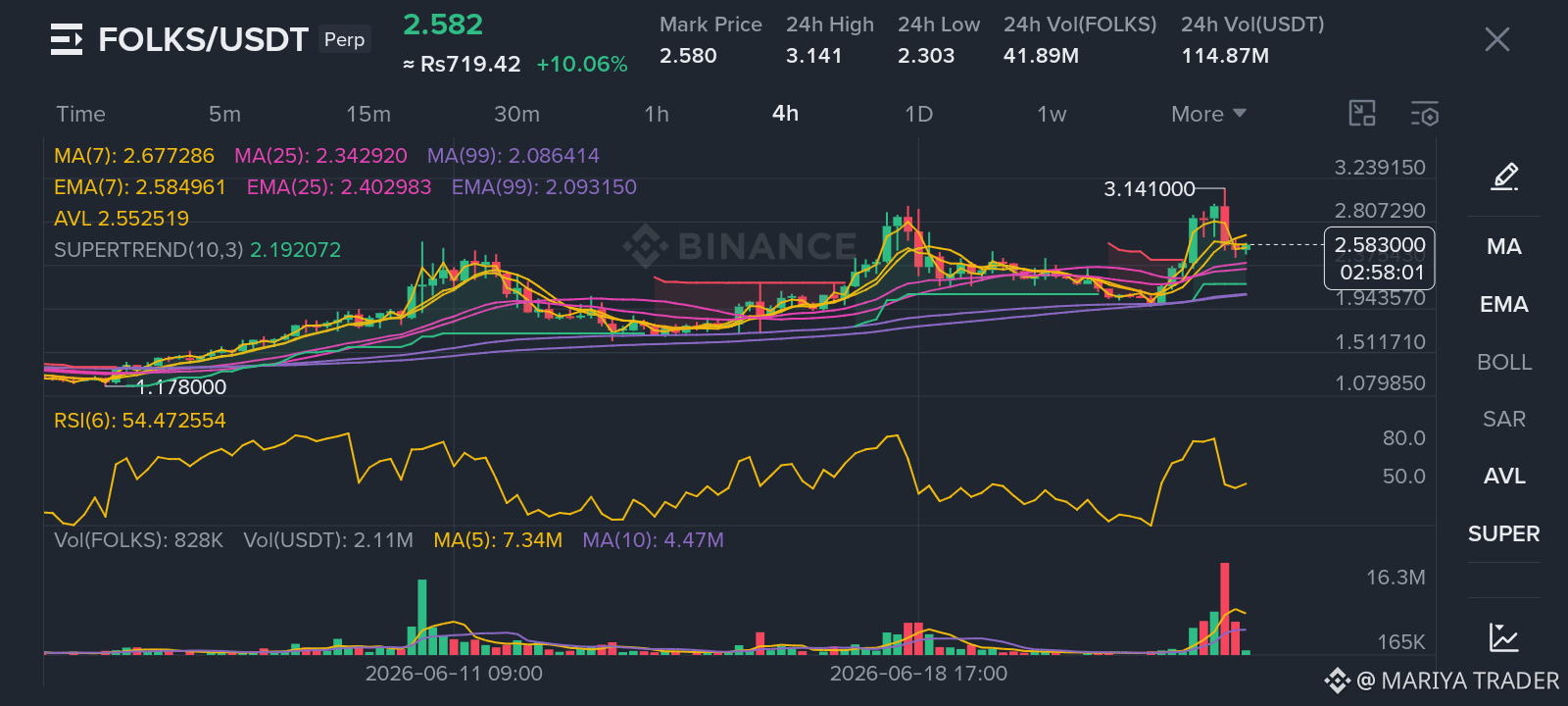Click the volume MA(10): 4.47M label
Image resolution: width=1568 pixels, height=706 pixels.
653,540
